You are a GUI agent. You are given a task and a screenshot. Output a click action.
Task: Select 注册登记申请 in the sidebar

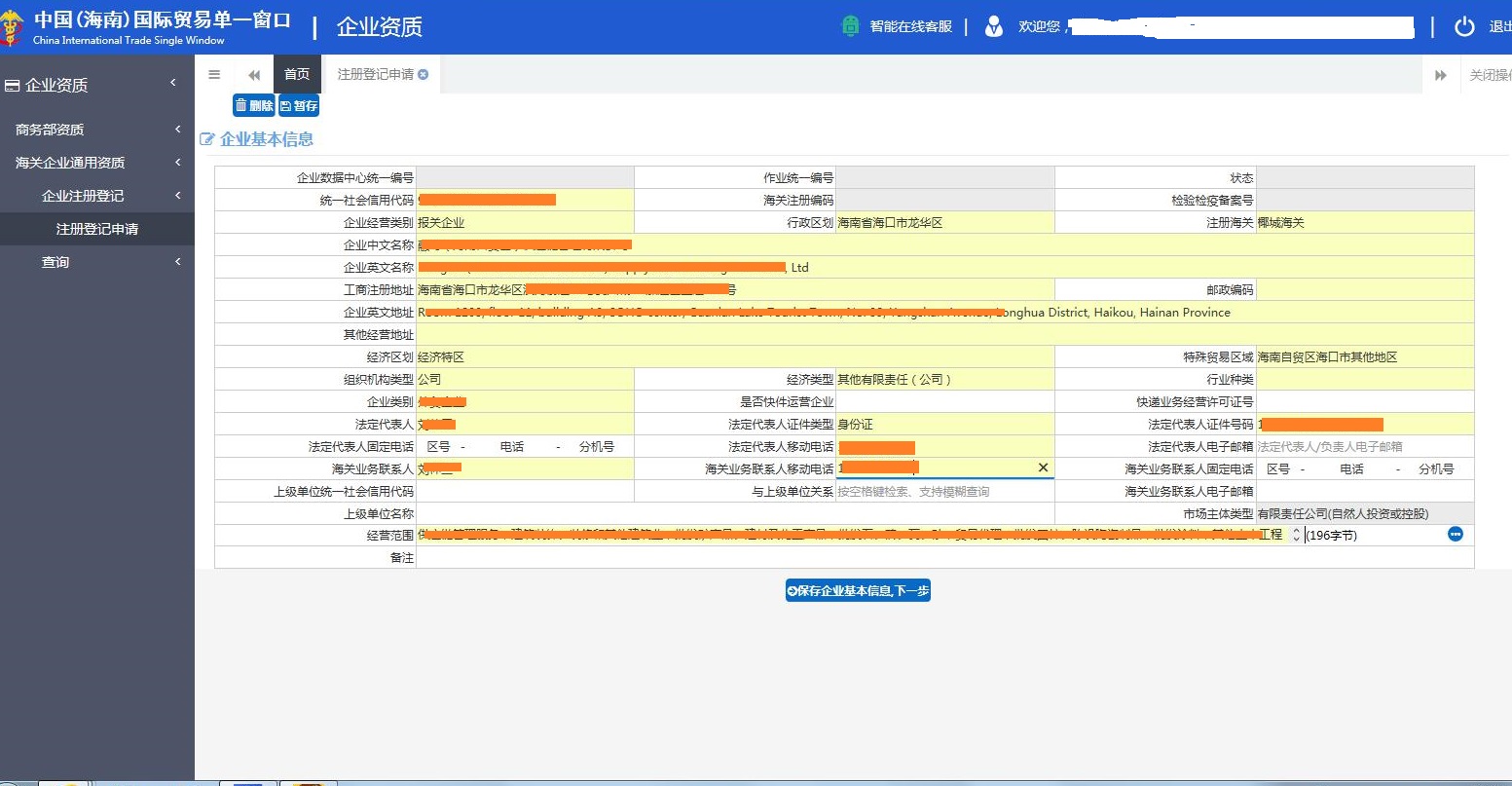97,229
